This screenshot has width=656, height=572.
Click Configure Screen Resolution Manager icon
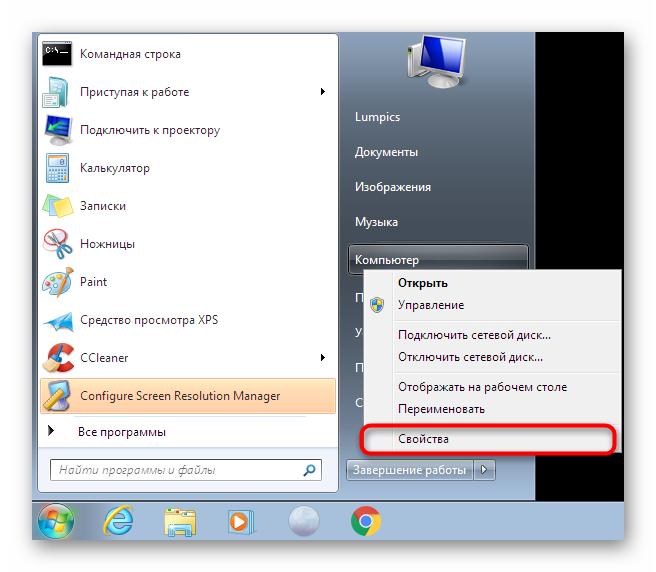click(58, 396)
